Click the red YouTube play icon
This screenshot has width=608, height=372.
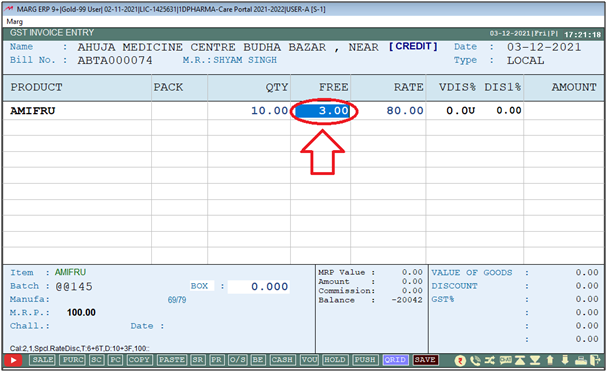click(x=13, y=360)
